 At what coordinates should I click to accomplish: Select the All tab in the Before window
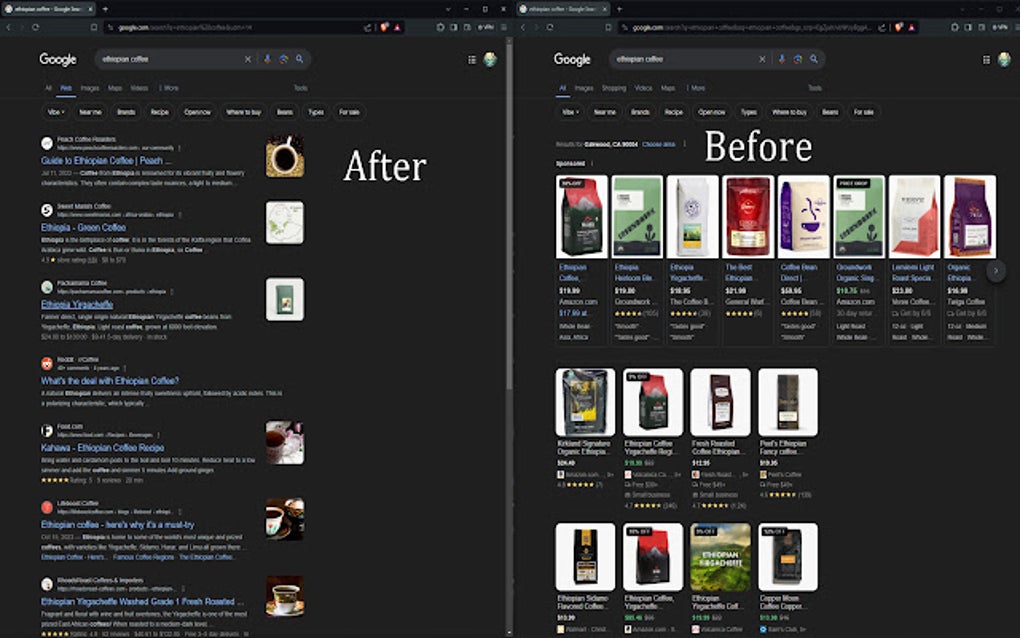[x=563, y=88]
